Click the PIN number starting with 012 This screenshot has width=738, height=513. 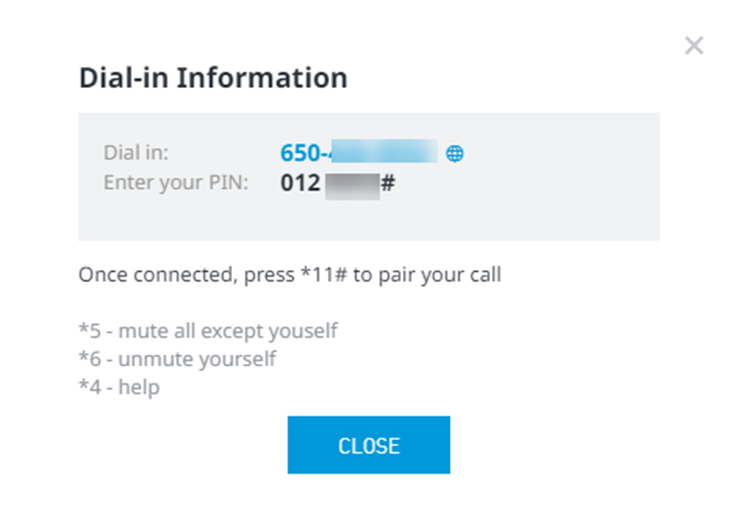[338, 183]
